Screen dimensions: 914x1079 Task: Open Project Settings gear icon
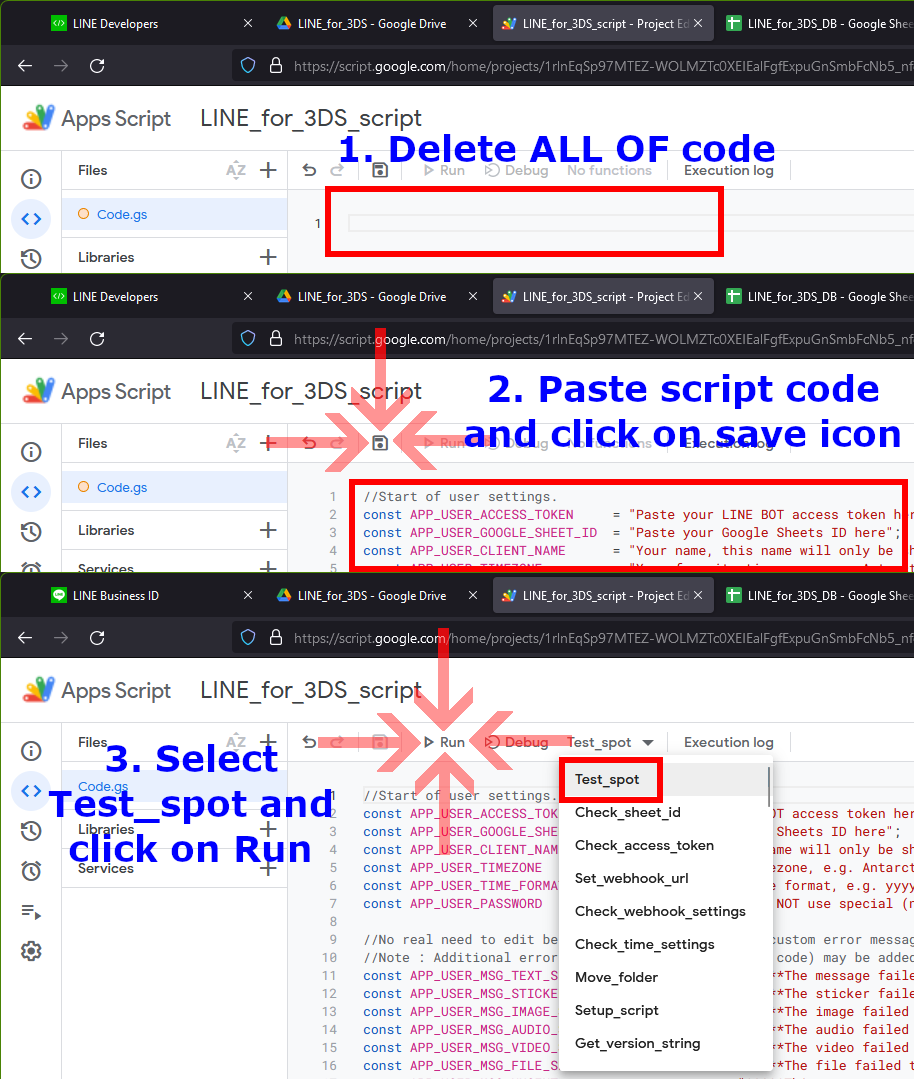click(31, 952)
